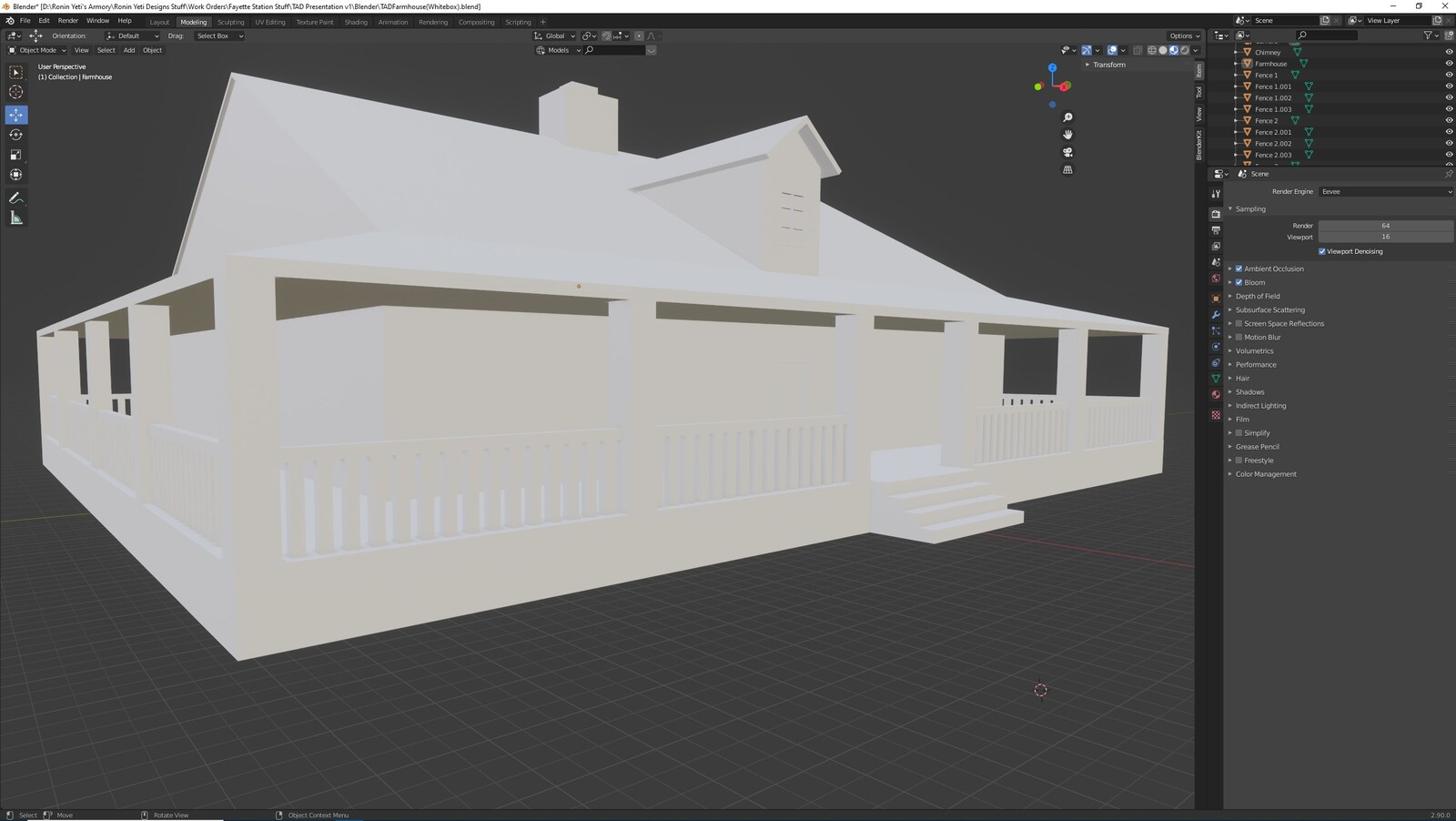Switch to rendered viewport shading
Viewport: 1456px width, 821px height.
point(1185,50)
